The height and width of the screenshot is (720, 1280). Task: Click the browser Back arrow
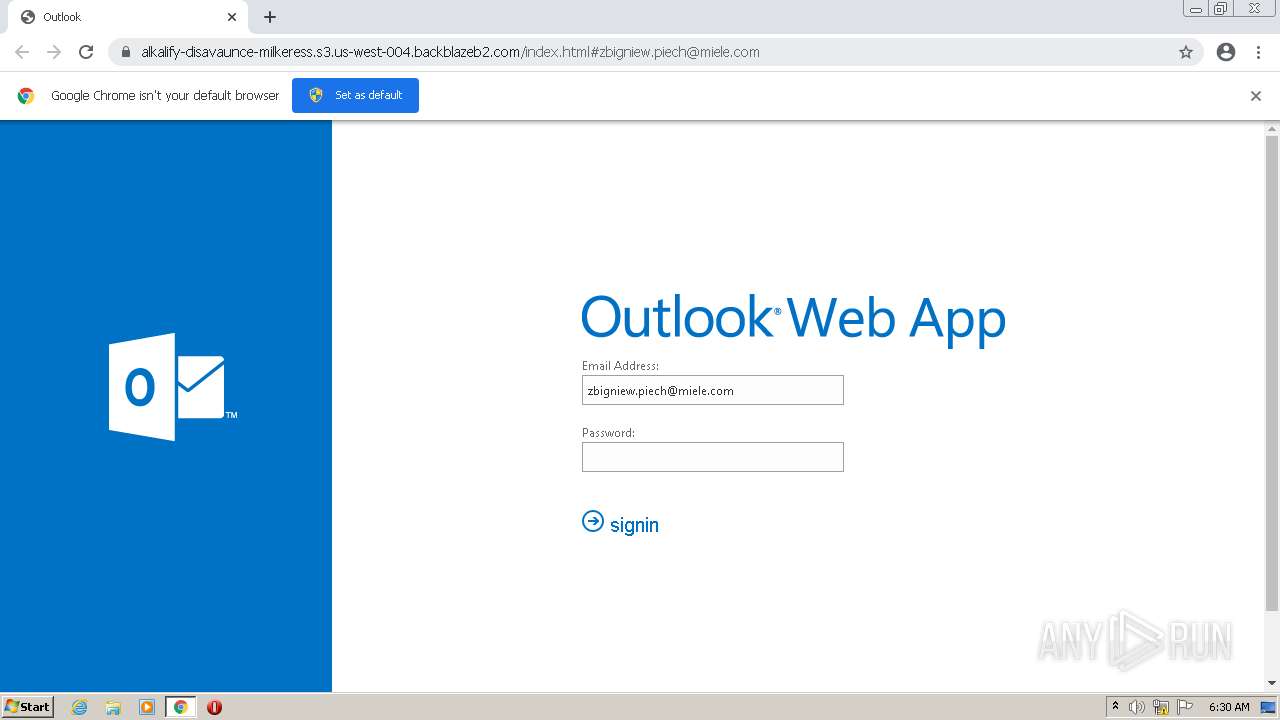pyautogui.click(x=22, y=52)
